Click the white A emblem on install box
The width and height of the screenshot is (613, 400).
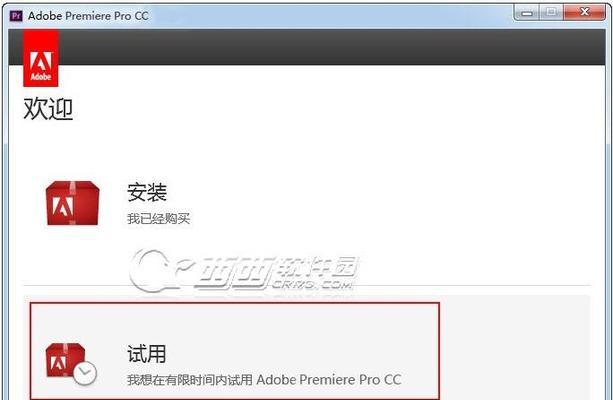63,207
